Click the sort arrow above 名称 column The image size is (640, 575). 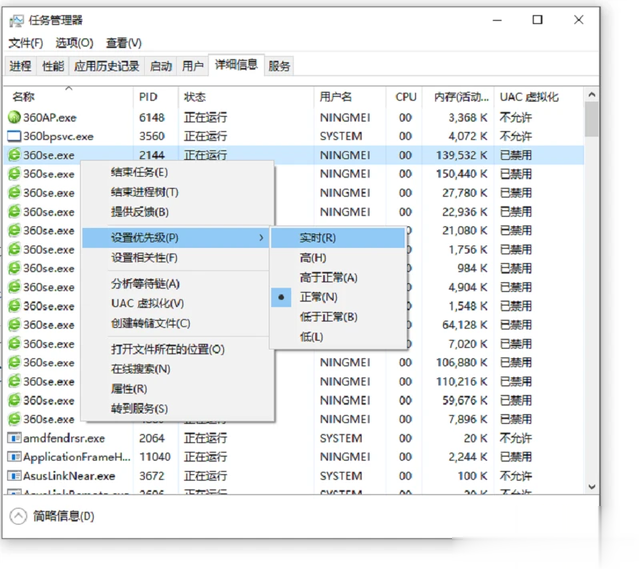[69, 88]
